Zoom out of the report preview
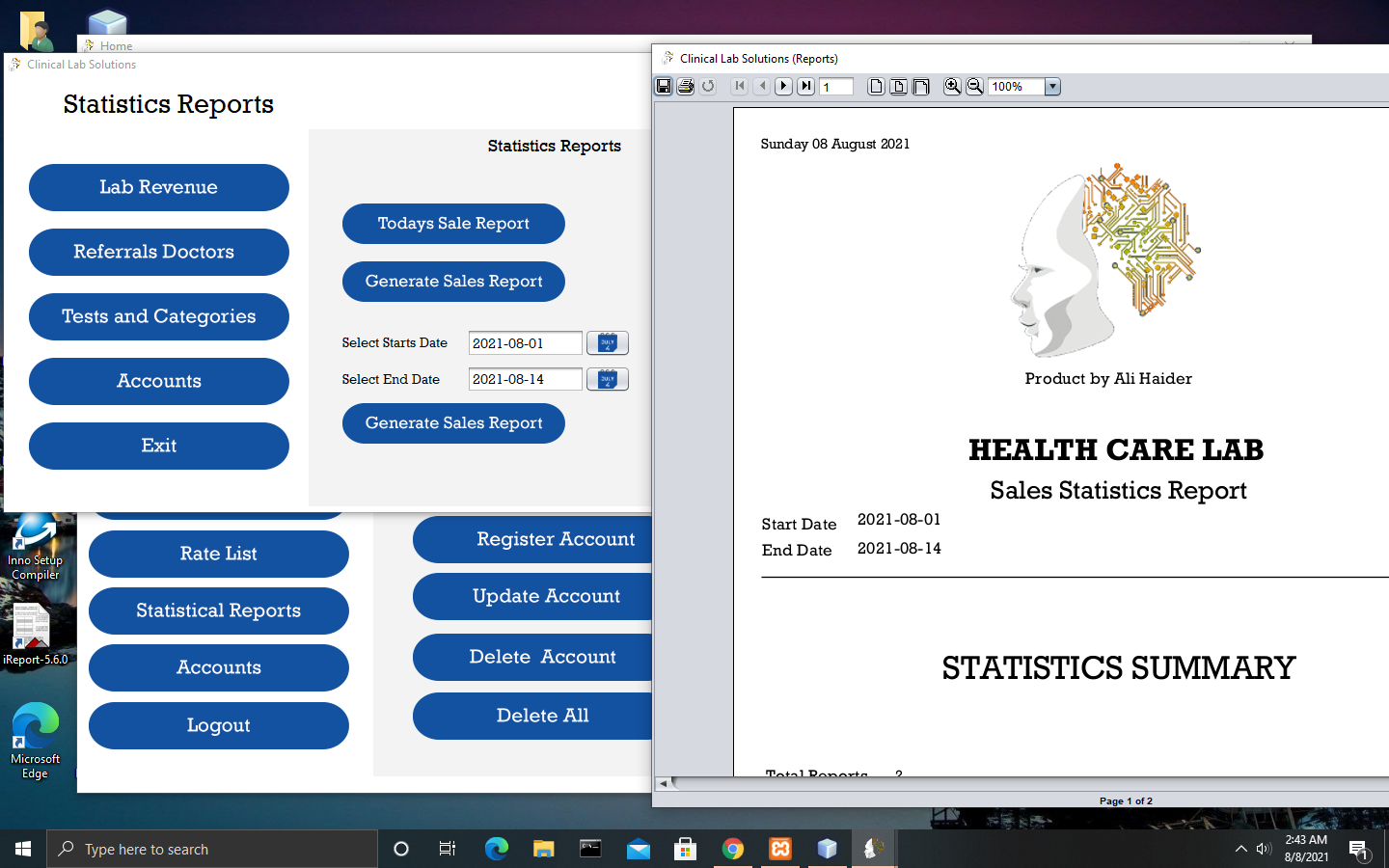 [975, 86]
